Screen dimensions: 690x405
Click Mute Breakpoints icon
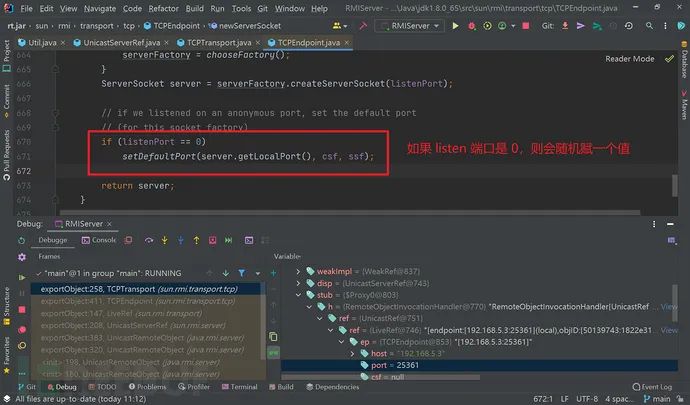pos(22,346)
